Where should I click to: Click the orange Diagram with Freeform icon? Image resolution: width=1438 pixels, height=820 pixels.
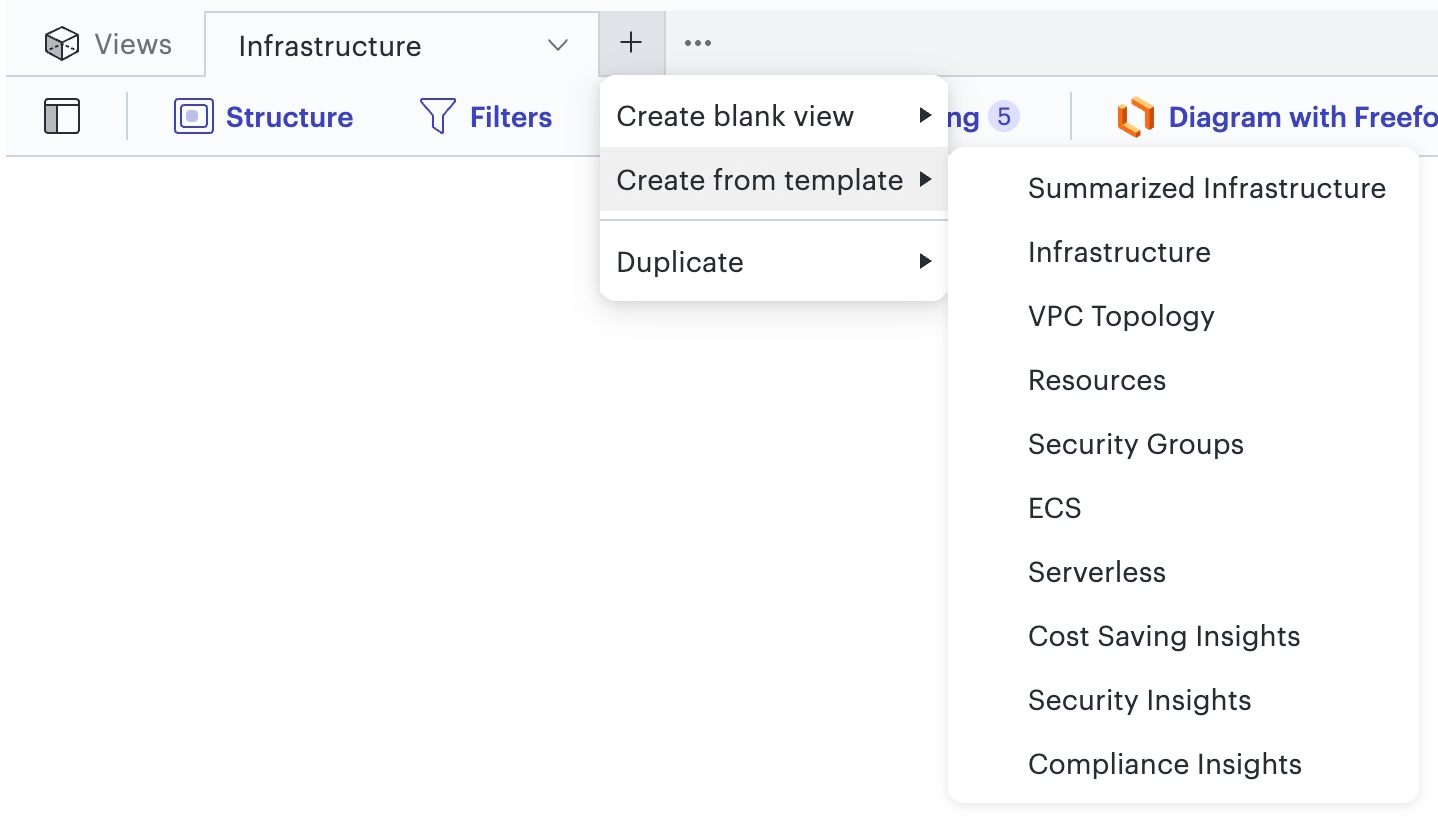1136,117
